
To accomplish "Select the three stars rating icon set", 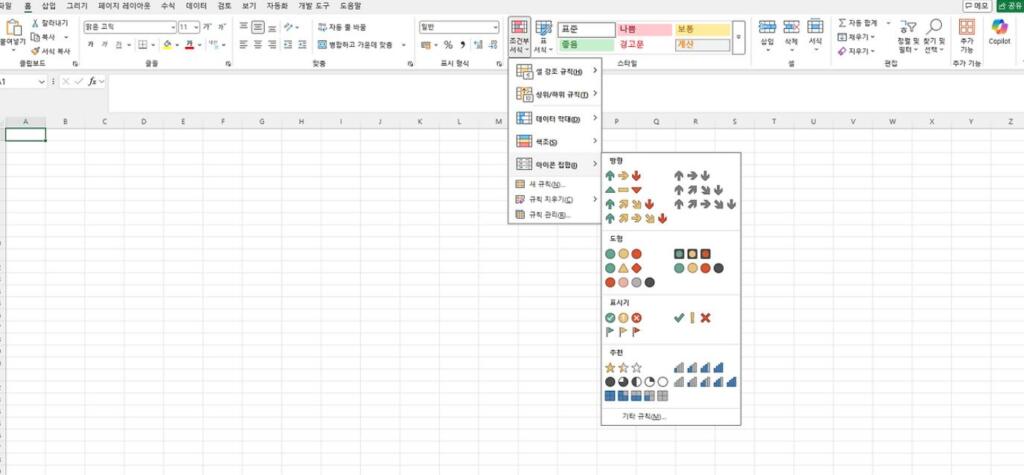I will 622,367.
